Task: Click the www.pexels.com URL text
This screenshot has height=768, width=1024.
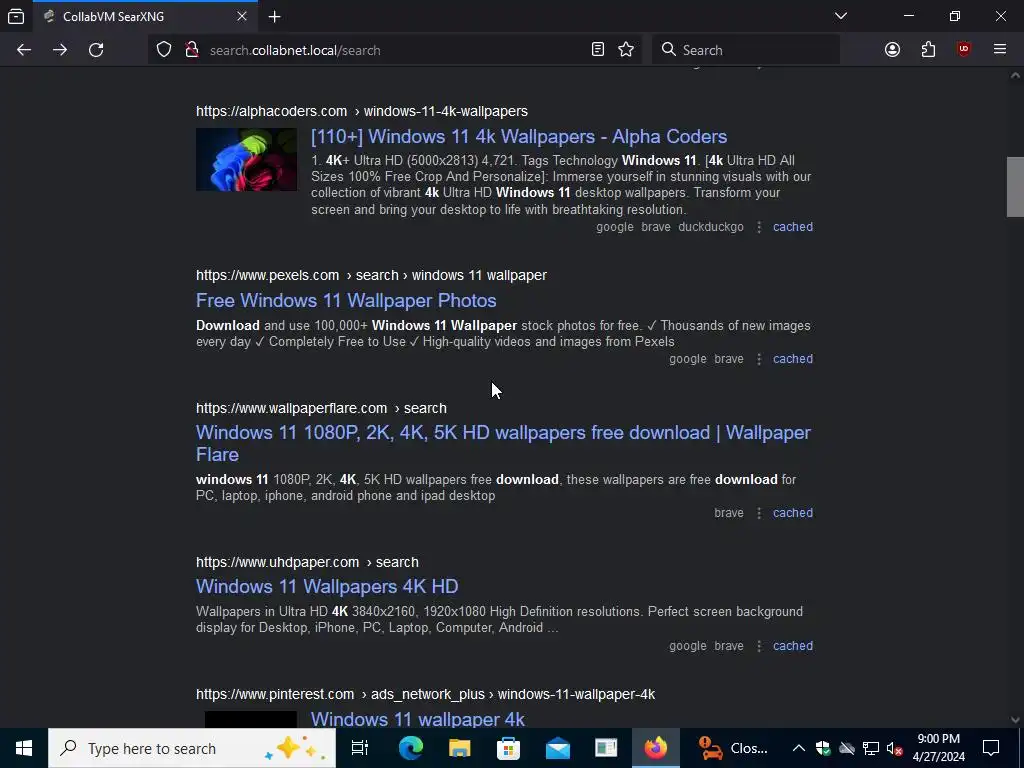Action: (268, 276)
